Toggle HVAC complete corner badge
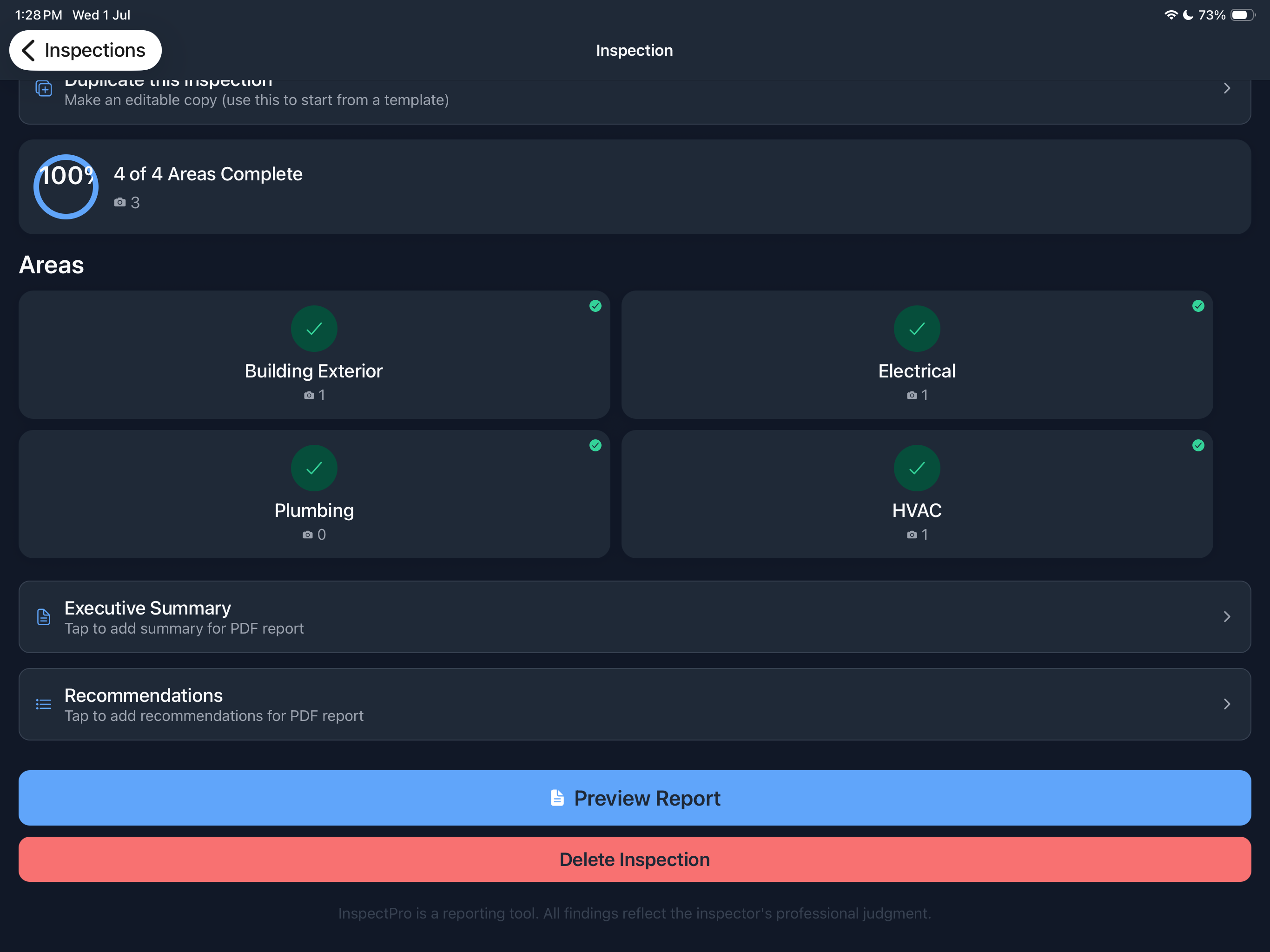 click(1198, 446)
